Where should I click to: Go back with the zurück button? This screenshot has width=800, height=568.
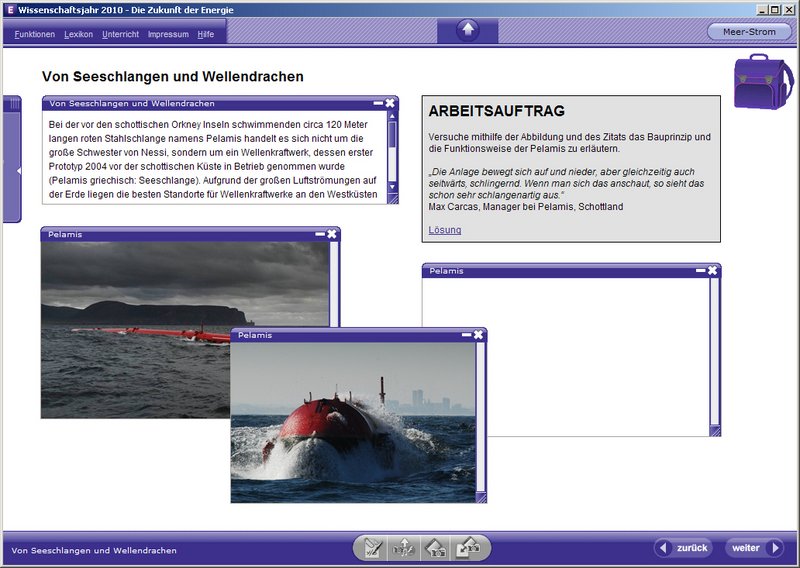point(683,548)
